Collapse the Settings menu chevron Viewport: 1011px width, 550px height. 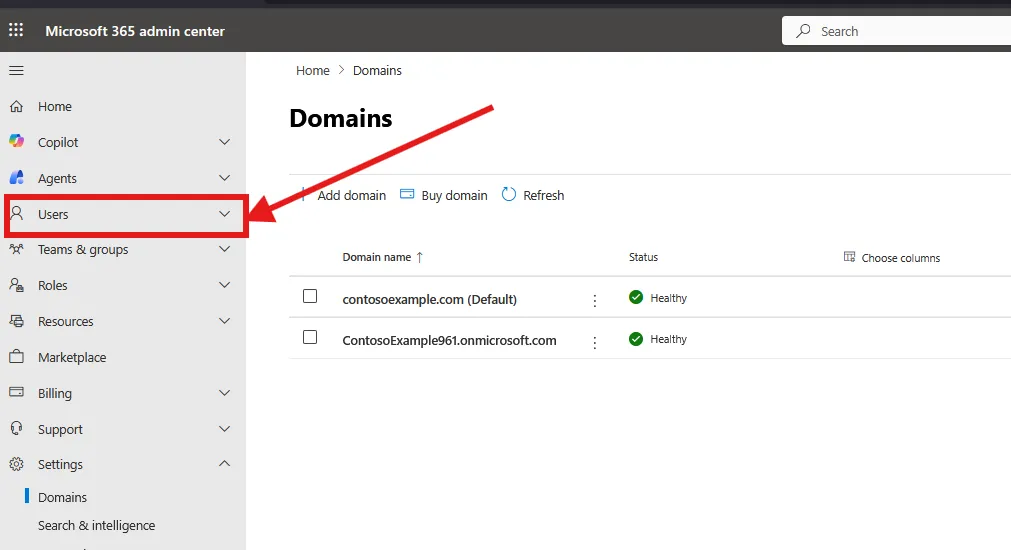(224, 464)
